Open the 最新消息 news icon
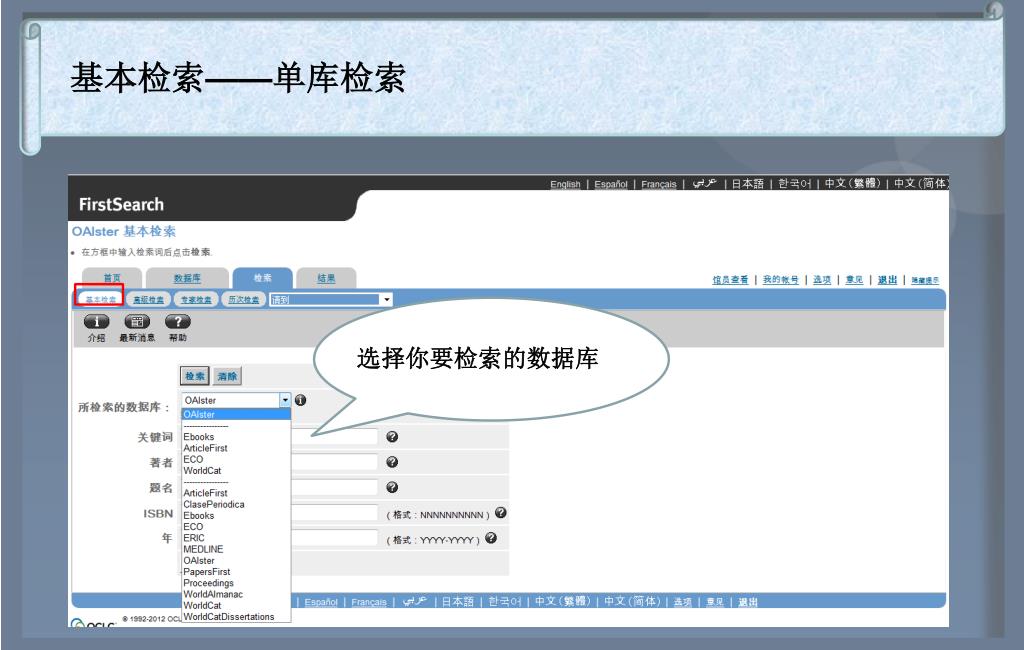This screenshot has height=650, width=1024. click(137, 321)
